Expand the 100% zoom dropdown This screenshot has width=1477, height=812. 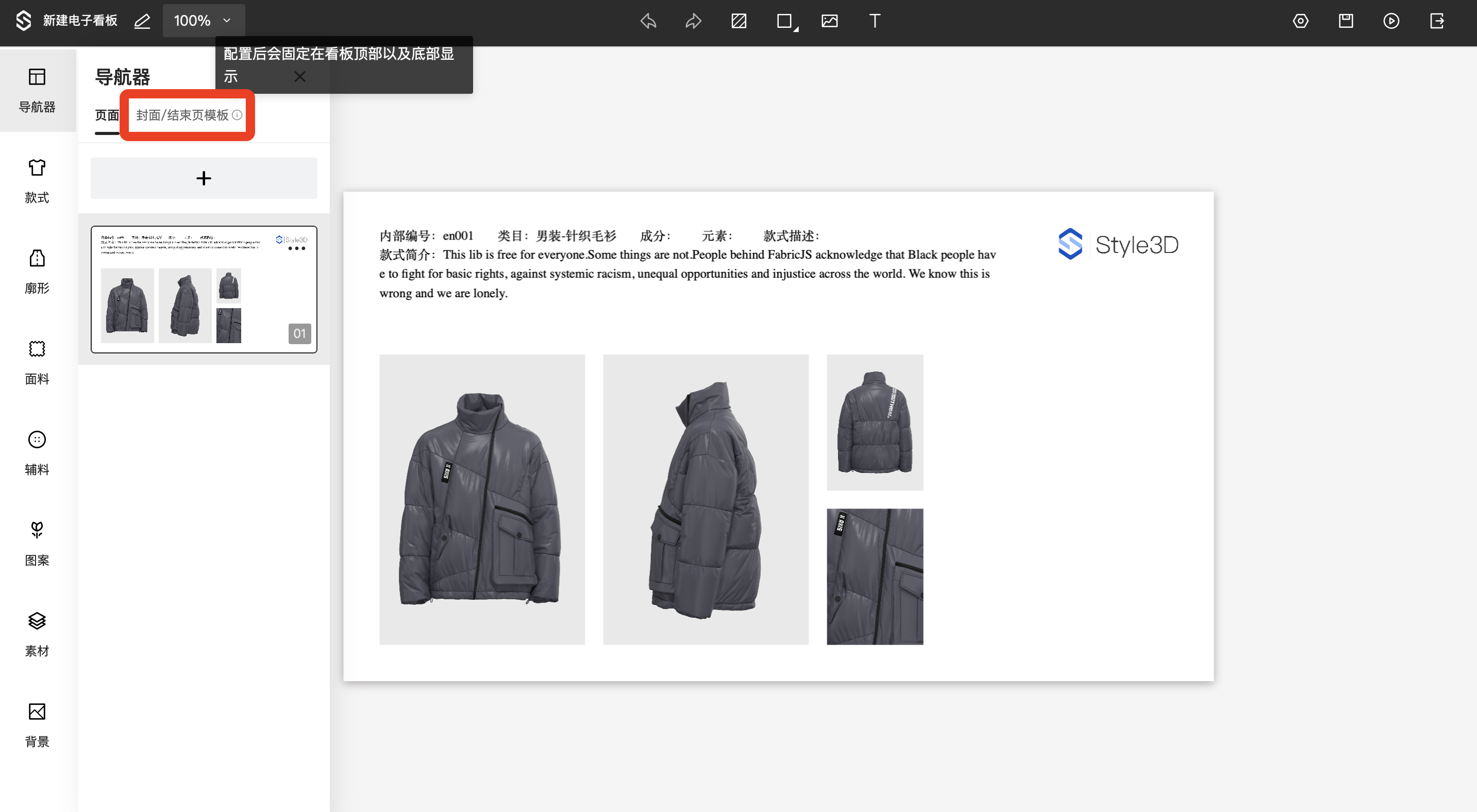204,21
